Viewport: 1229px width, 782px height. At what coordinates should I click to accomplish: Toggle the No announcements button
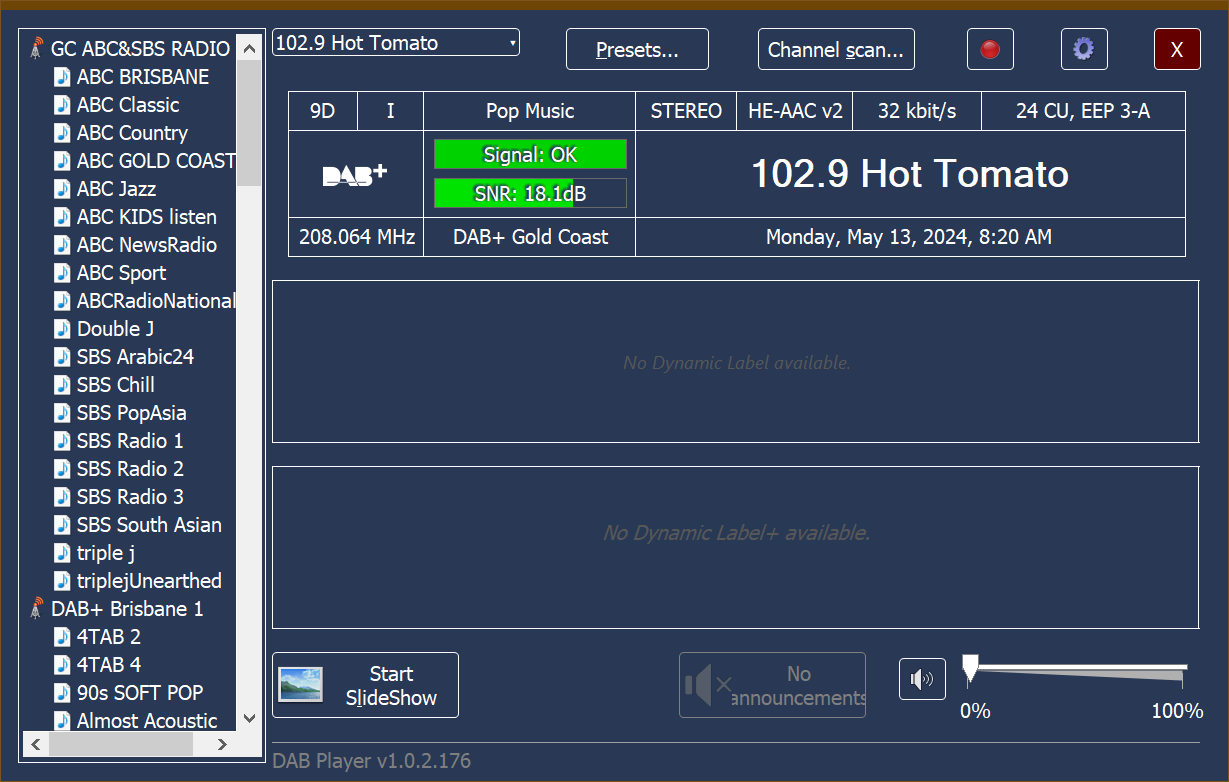[772, 686]
